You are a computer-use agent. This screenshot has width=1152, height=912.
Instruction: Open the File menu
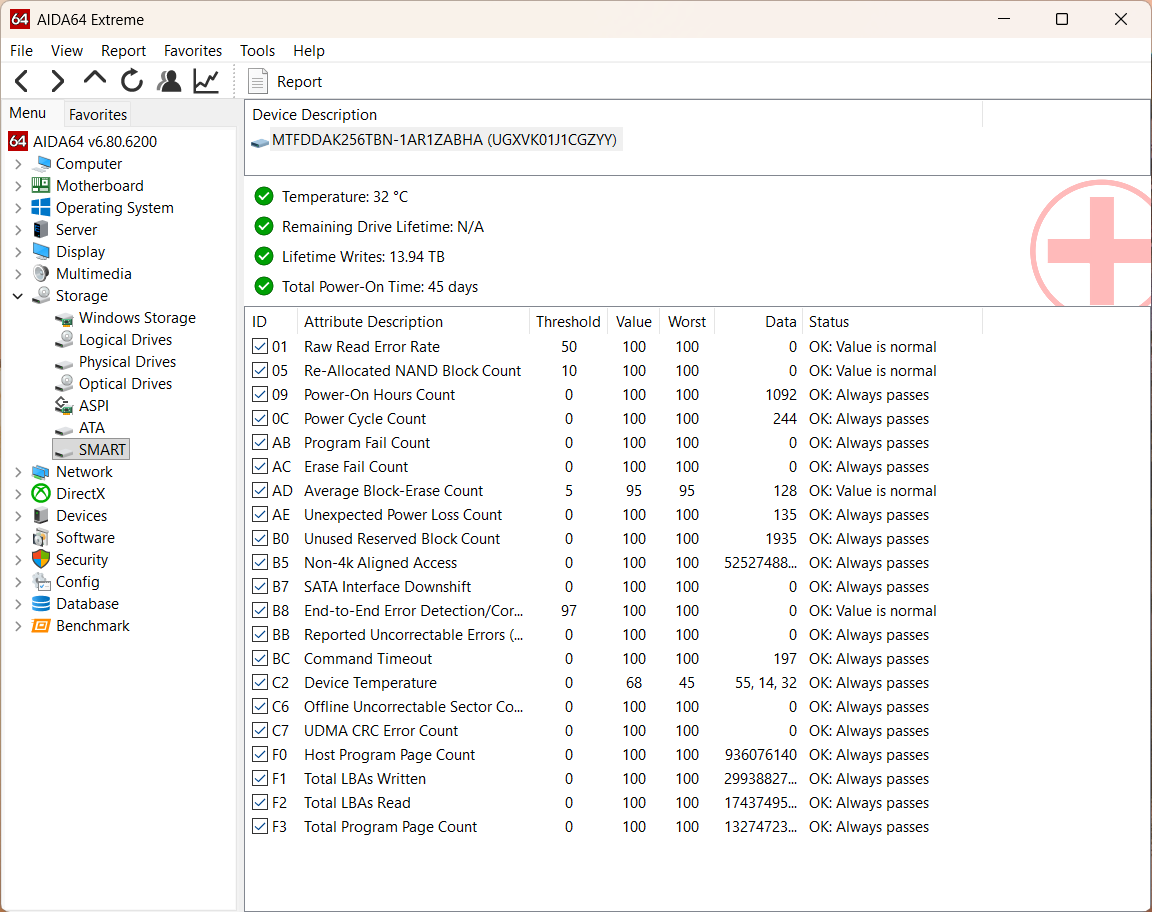(x=21, y=51)
